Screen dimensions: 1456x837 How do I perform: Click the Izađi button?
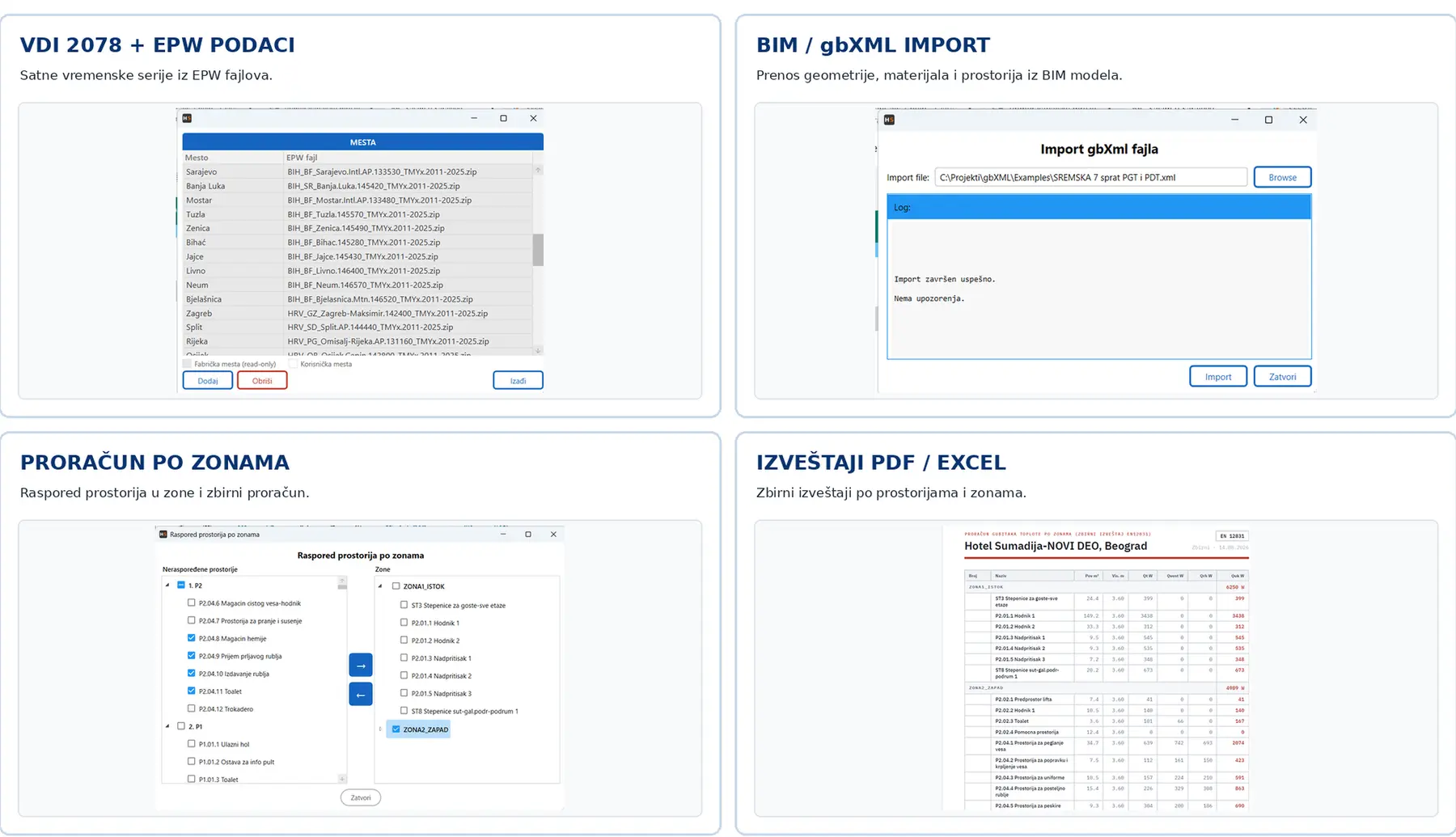(518, 380)
